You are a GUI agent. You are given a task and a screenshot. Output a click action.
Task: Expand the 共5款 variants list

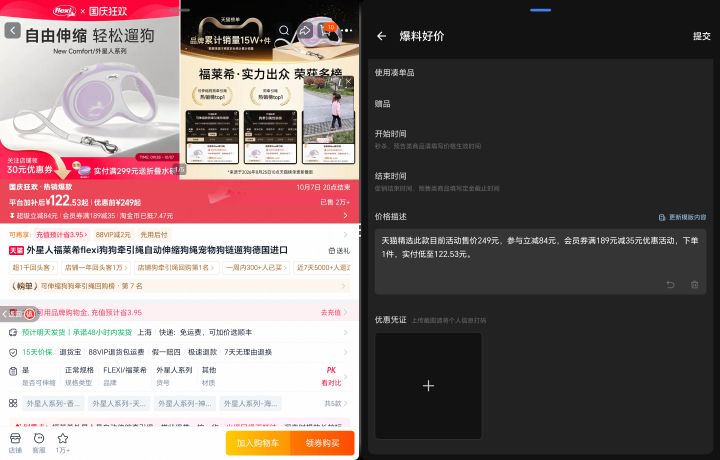(336, 403)
